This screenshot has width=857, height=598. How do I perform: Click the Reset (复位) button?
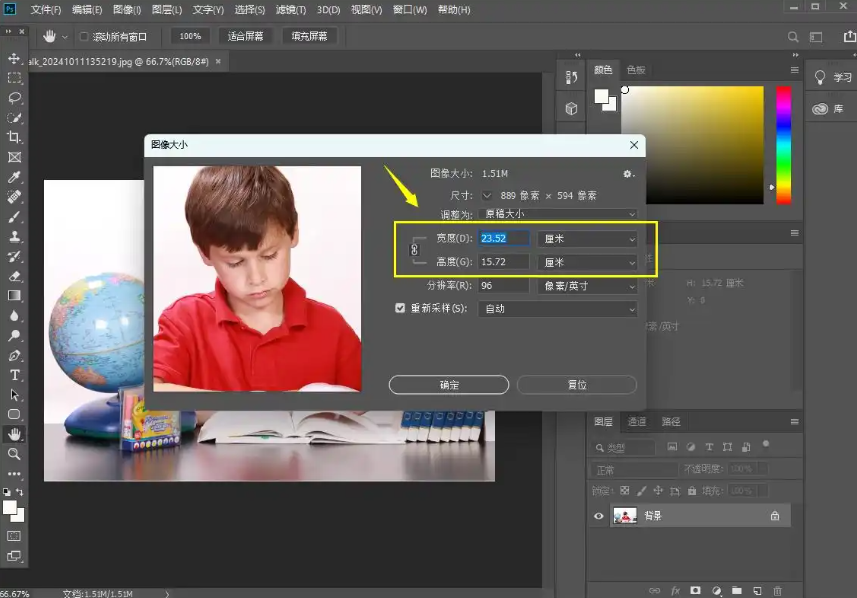[x=576, y=385]
